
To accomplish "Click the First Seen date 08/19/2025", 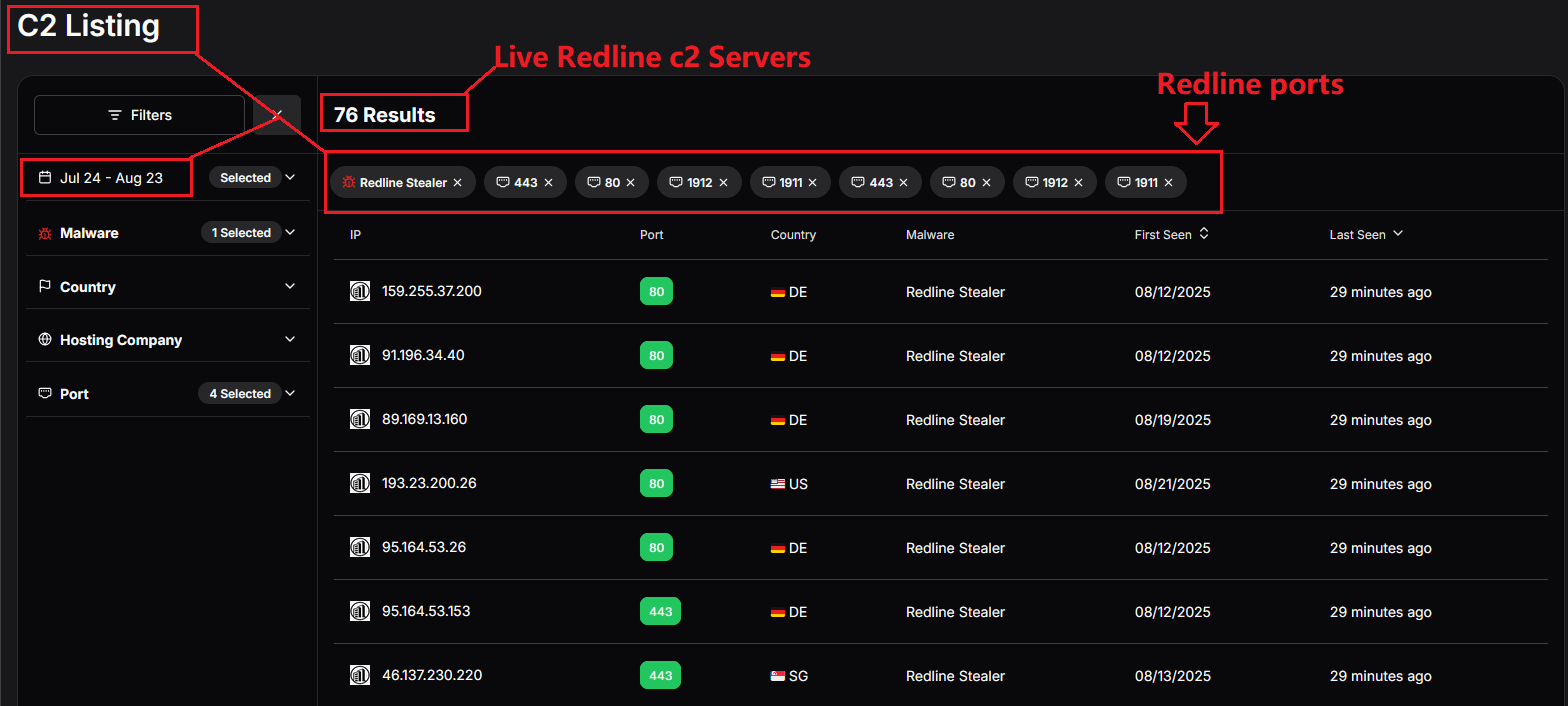I will coord(1173,420).
